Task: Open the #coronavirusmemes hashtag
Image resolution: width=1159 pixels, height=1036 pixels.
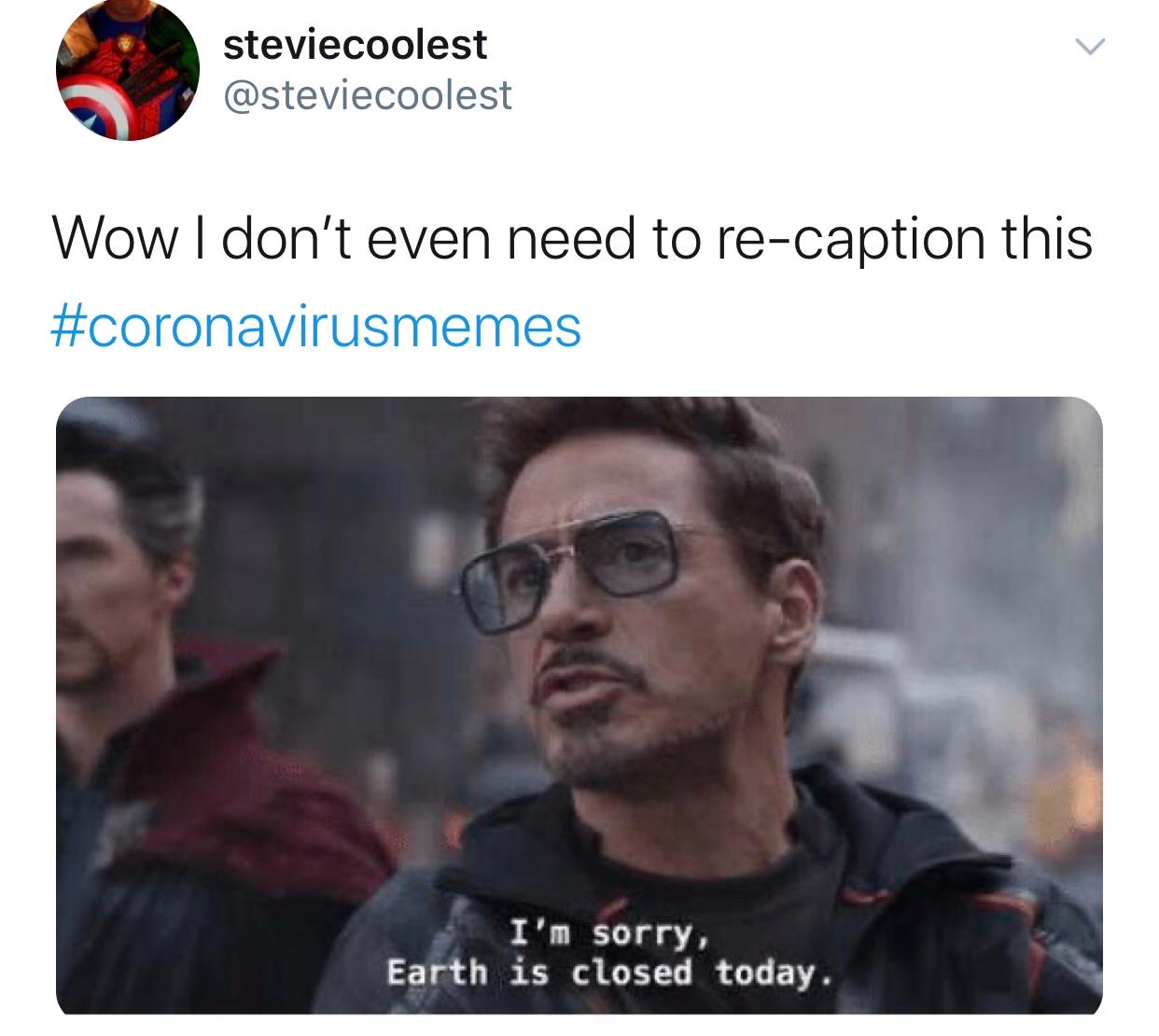Action: pyautogui.click(x=316, y=327)
